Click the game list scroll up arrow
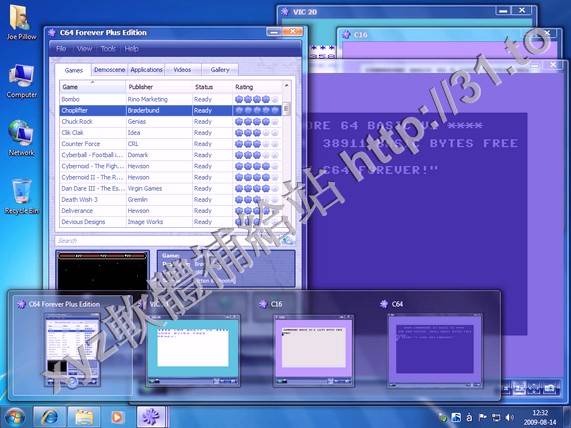The width and height of the screenshot is (571, 428). coord(286,86)
